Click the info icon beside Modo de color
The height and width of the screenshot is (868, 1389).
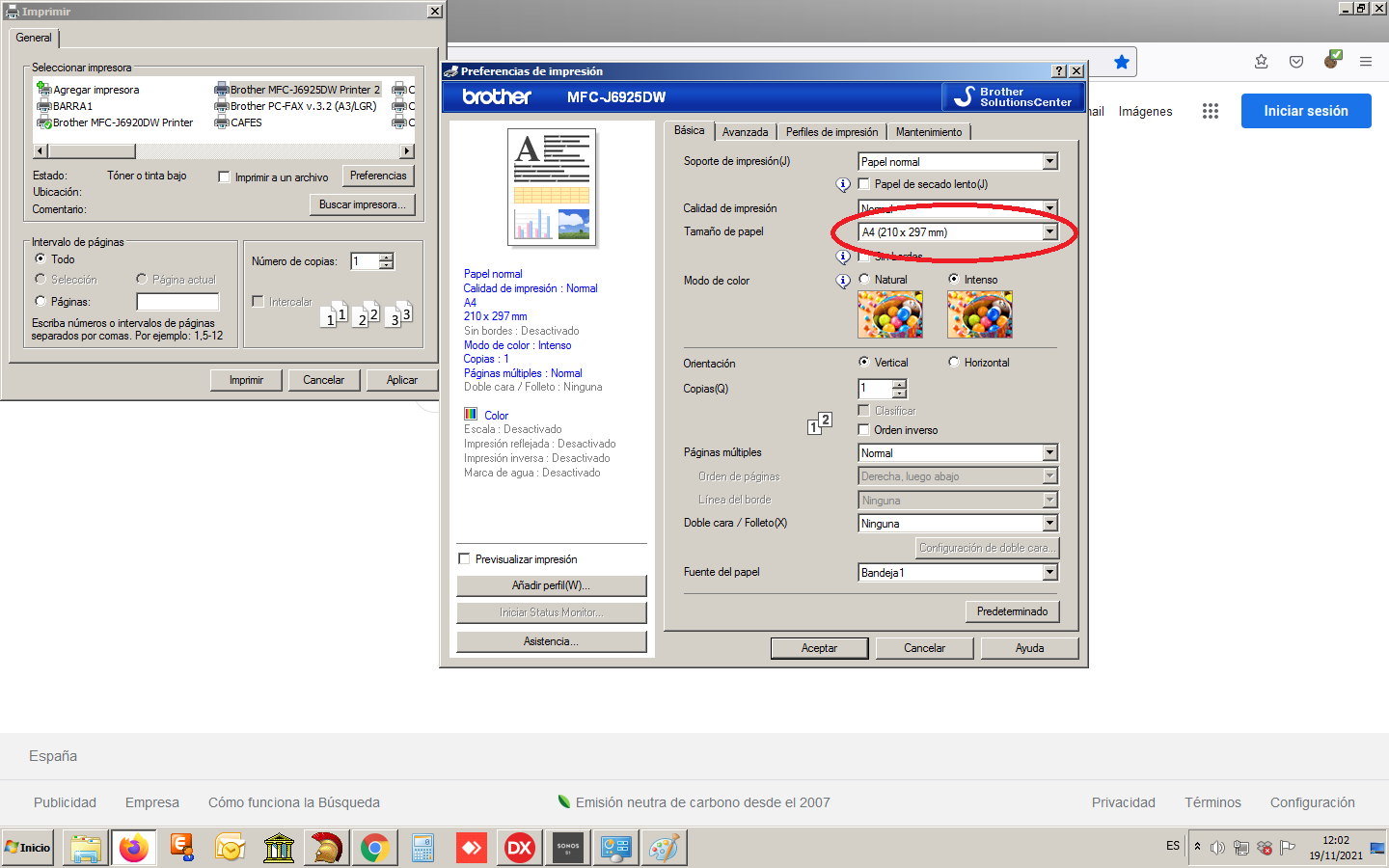[x=843, y=281]
